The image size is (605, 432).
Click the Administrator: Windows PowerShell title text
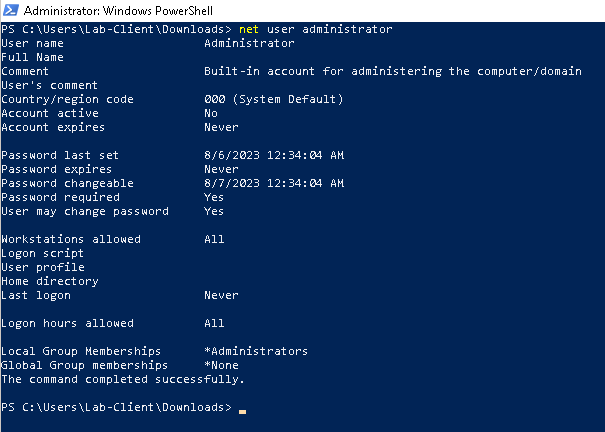tap(118, 10)
